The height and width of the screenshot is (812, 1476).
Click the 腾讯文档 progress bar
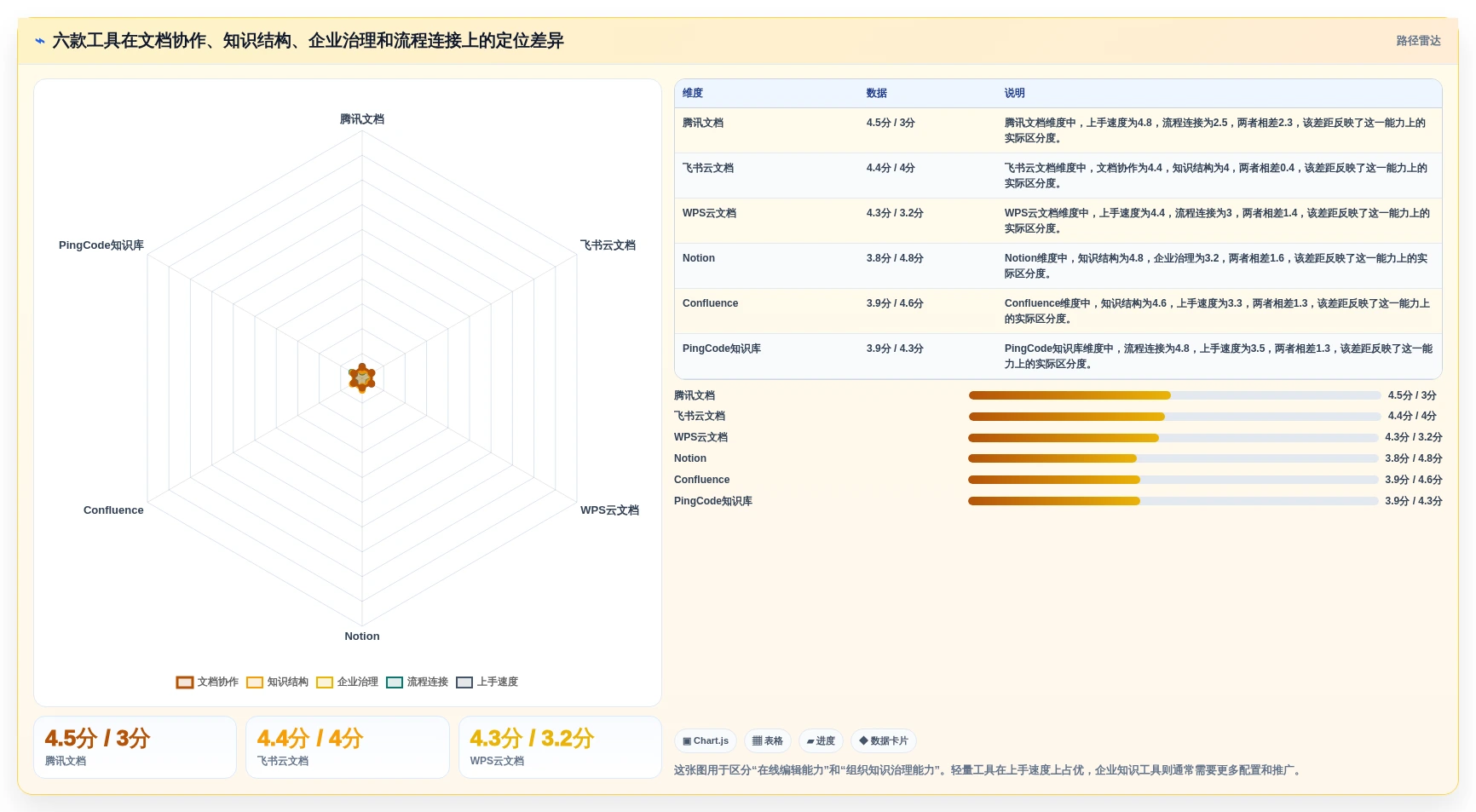click(x=1174, y=396)
